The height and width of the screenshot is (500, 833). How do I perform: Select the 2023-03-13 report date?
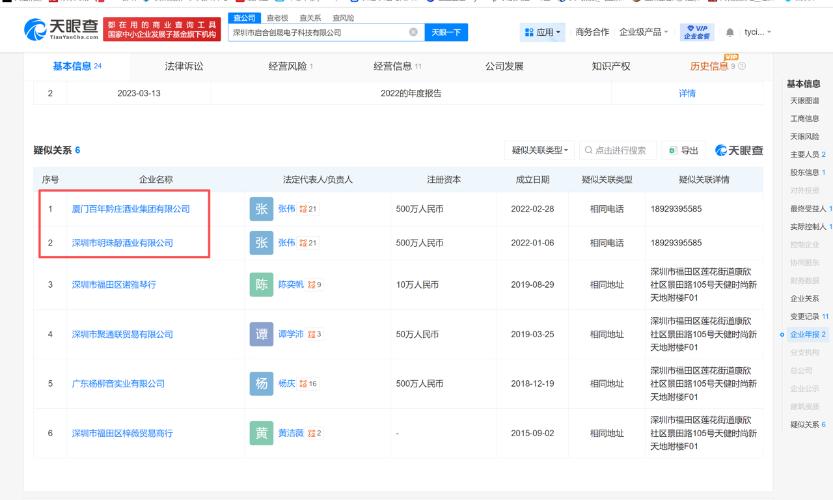[139, 94]
